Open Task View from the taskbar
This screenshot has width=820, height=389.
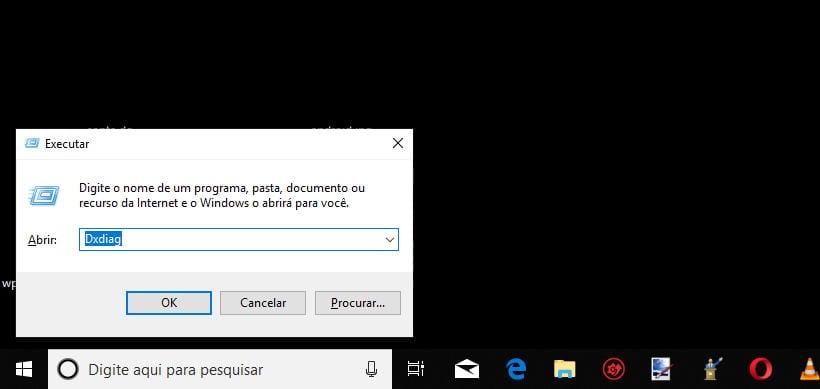pos(416,369)
